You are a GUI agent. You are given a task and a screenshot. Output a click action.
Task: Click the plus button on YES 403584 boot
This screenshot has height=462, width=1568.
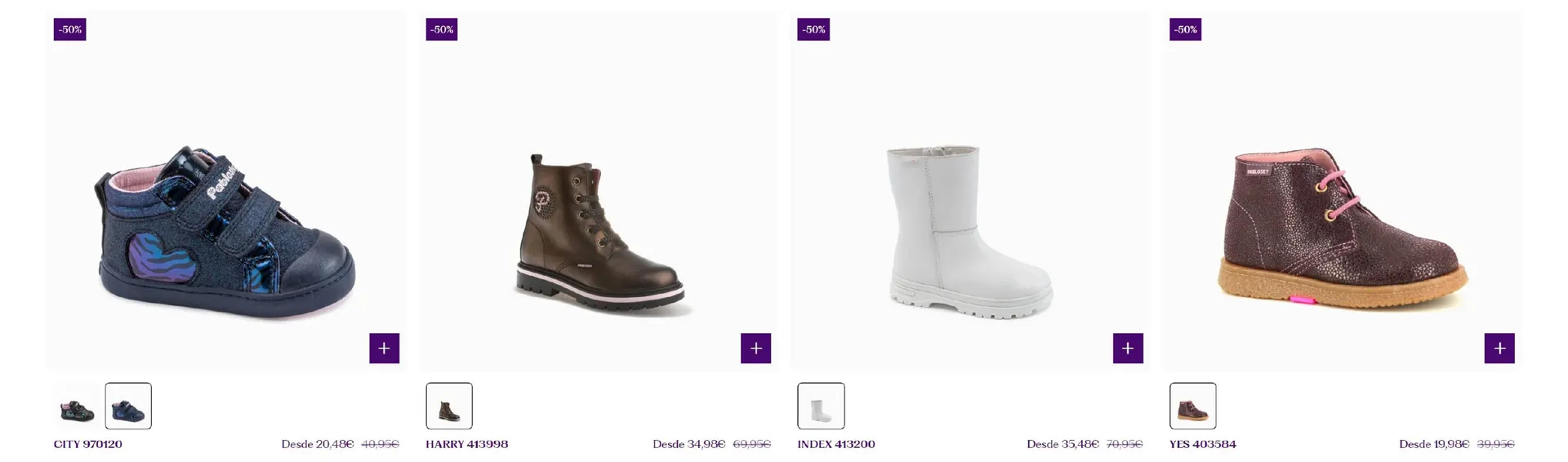click(x=1499, y=349)
